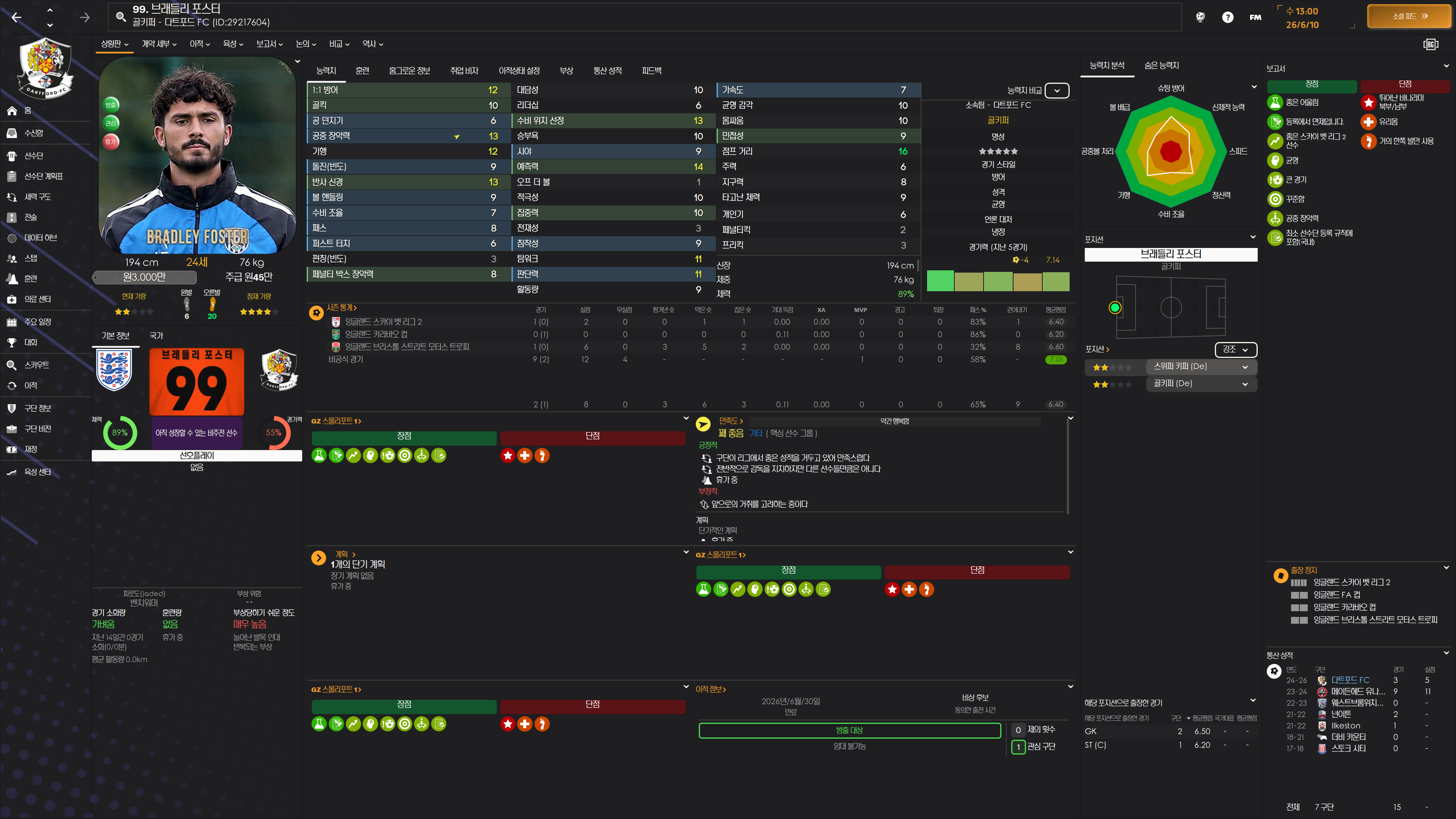Select goalkeeper position dot on pitch

tap(1115, 308)
